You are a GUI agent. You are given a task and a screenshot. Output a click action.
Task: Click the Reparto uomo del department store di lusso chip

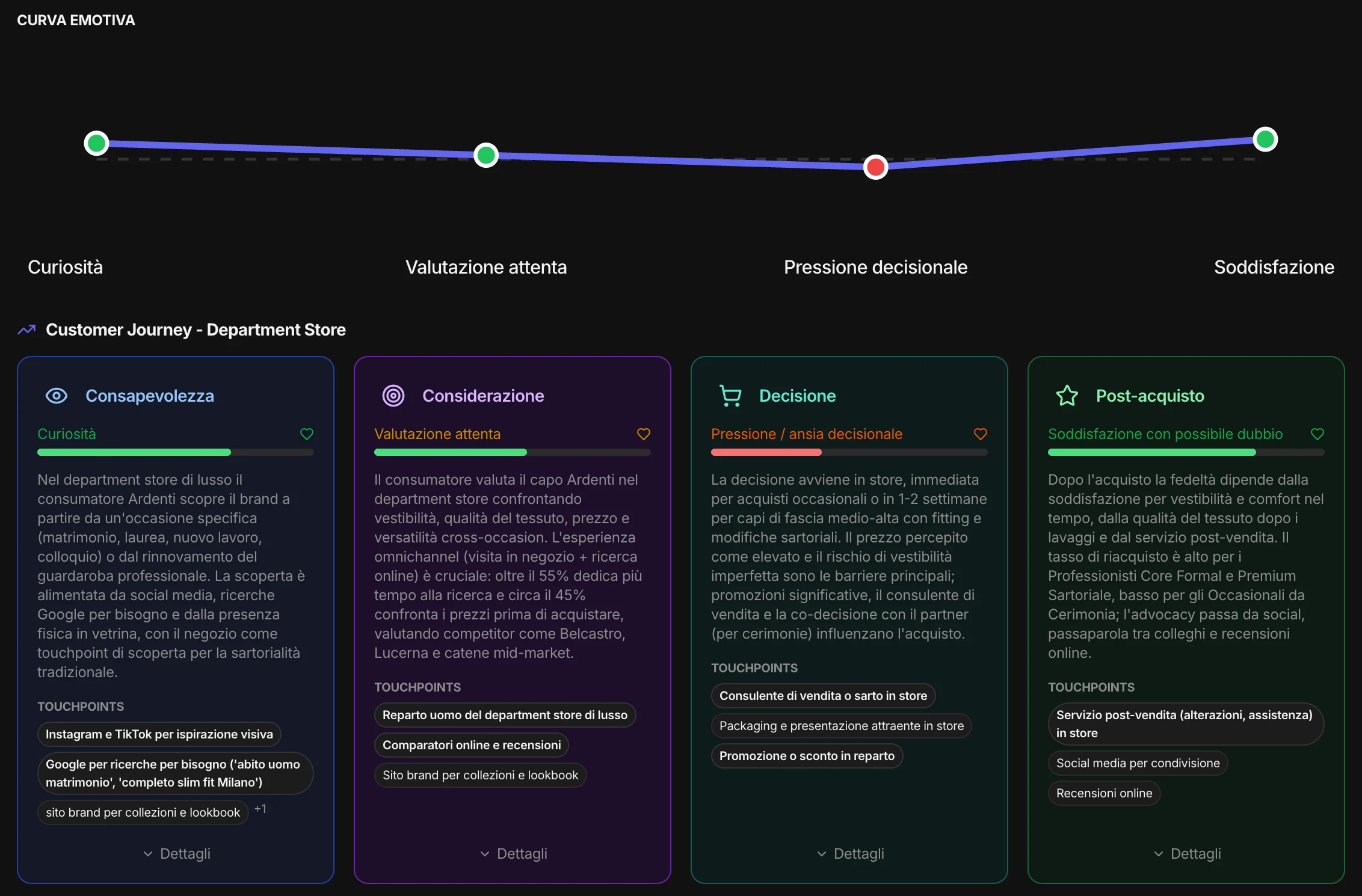pyautogui.click(x=505, y=715)
